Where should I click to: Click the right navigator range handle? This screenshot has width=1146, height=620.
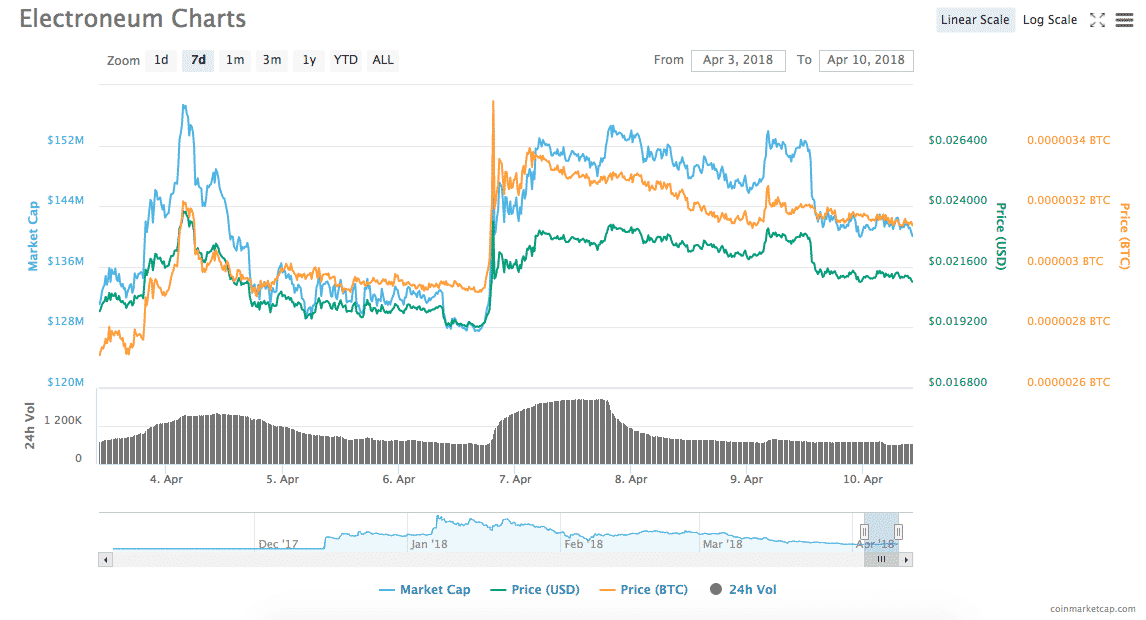pos(898,532)
